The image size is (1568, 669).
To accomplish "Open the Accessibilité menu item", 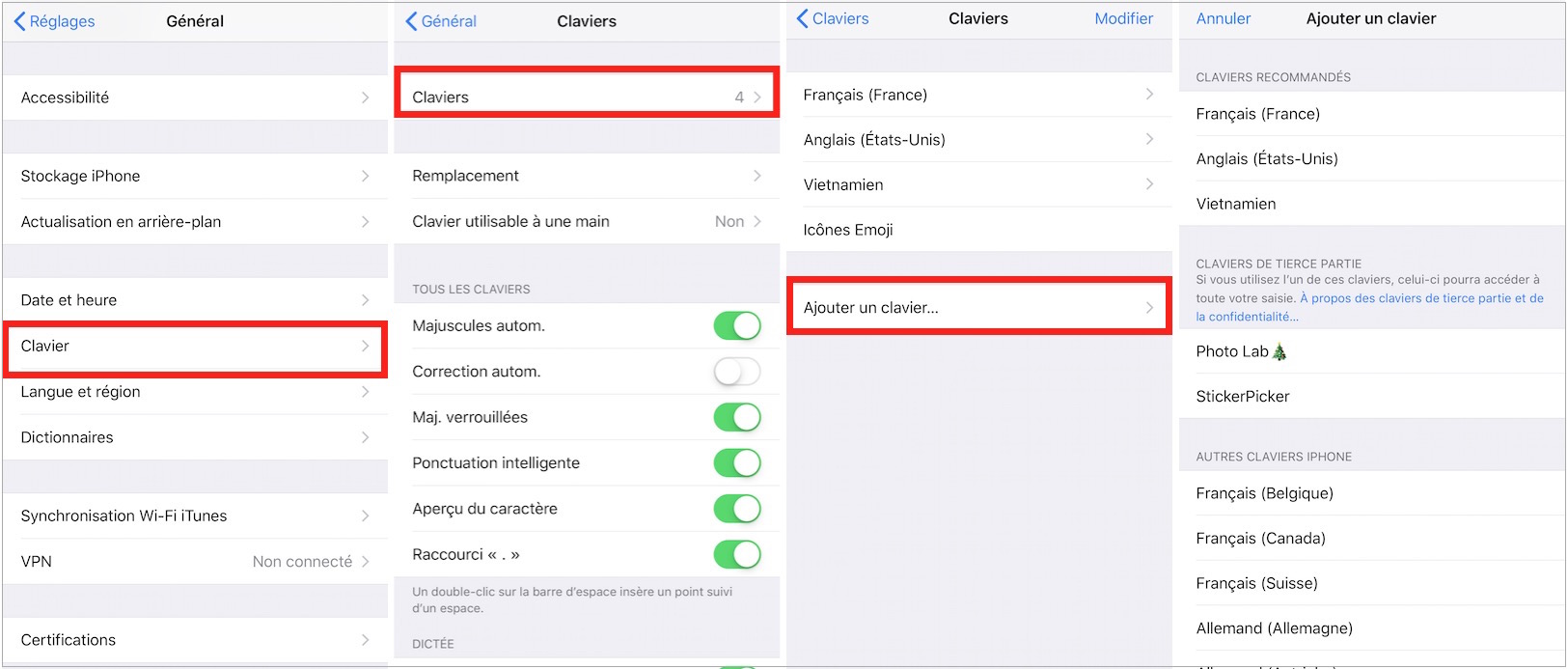I will 195,98.
